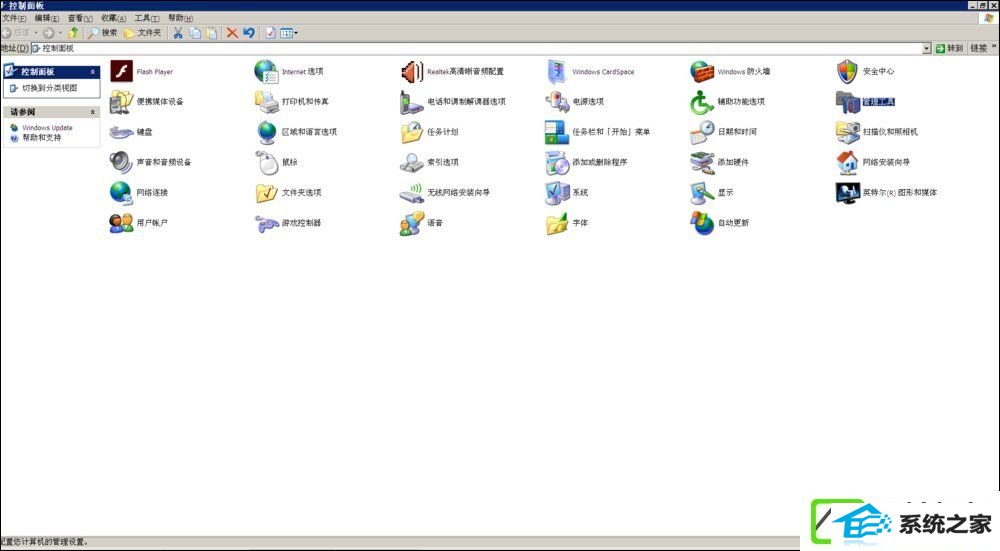Viewport: 1000px width, 551px height.
Task: Open 添加硬件 icon
Action: point(702,162)
